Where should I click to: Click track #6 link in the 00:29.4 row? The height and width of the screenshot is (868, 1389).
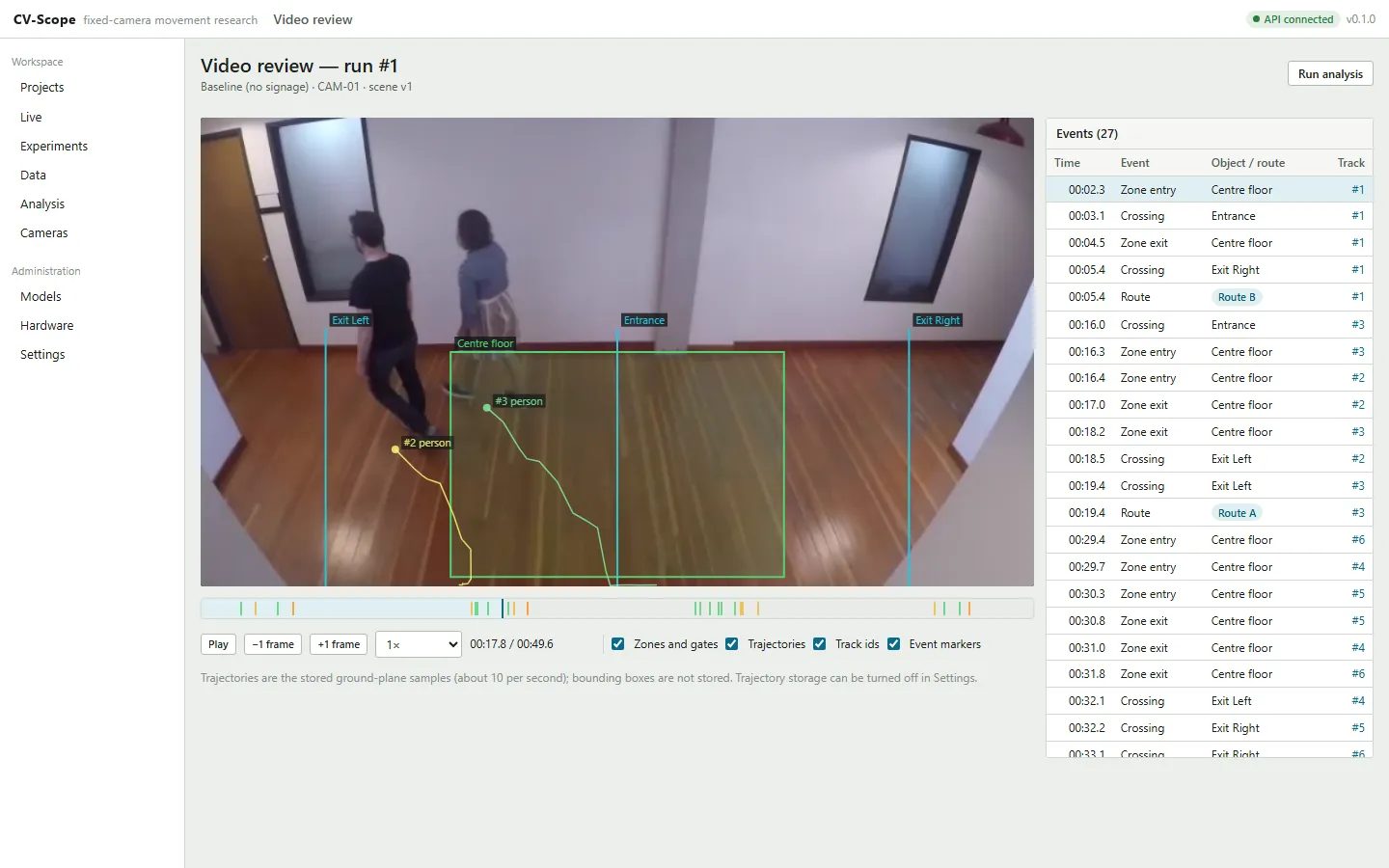tap(1358, 540)
